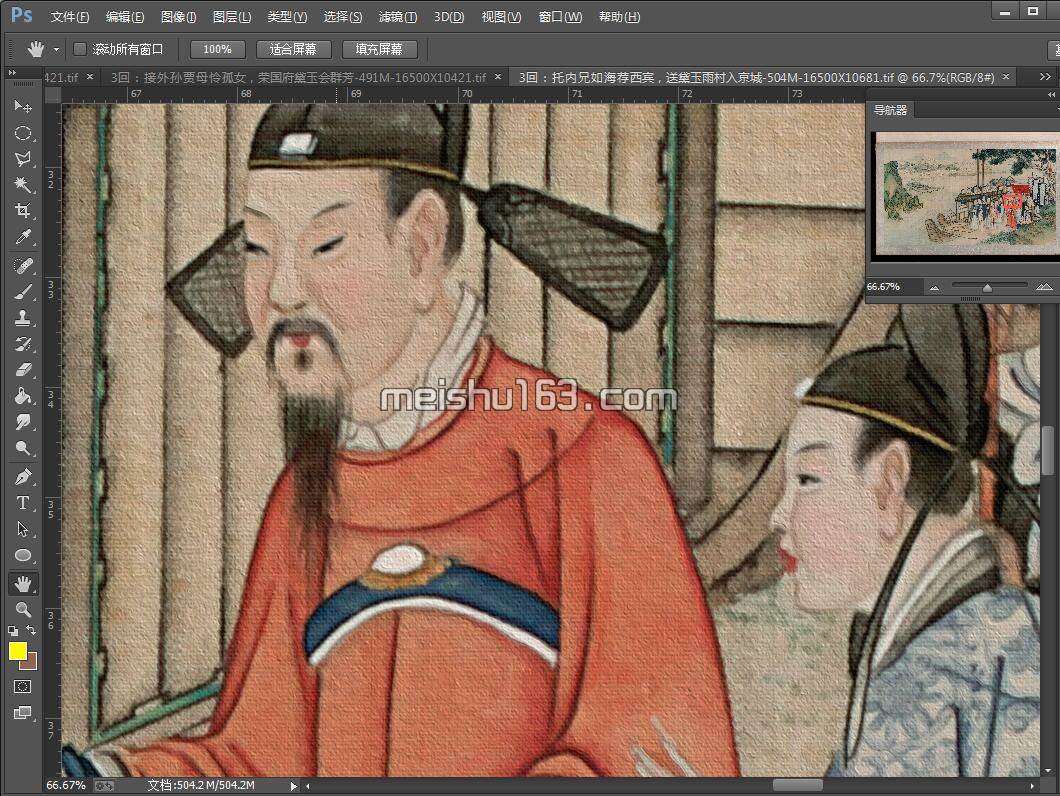
Task: Toggle Quick Mask mode
Action: coord(22,687)
